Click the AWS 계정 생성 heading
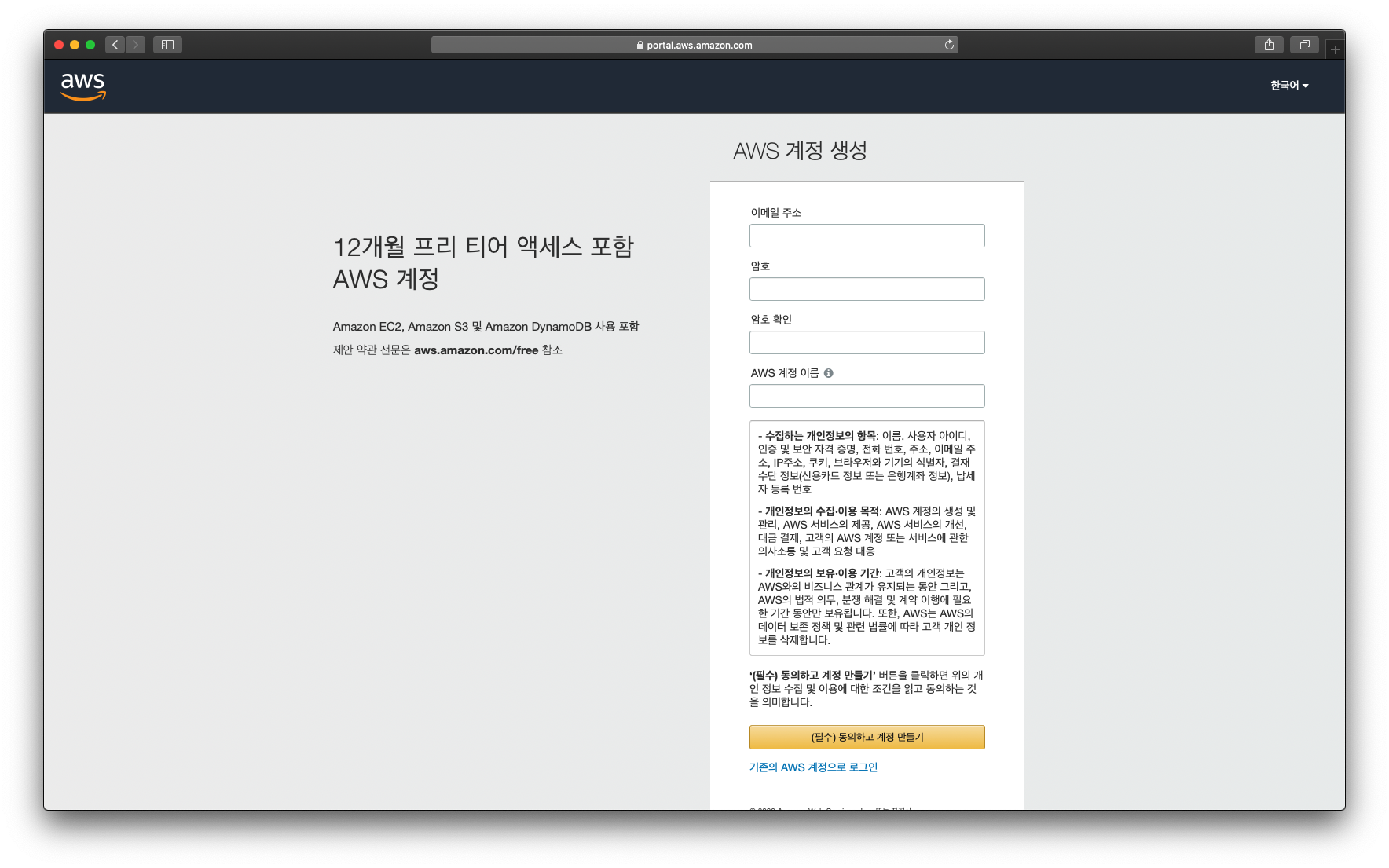Viewport: 1389px width, 868px height. point(800,150)
